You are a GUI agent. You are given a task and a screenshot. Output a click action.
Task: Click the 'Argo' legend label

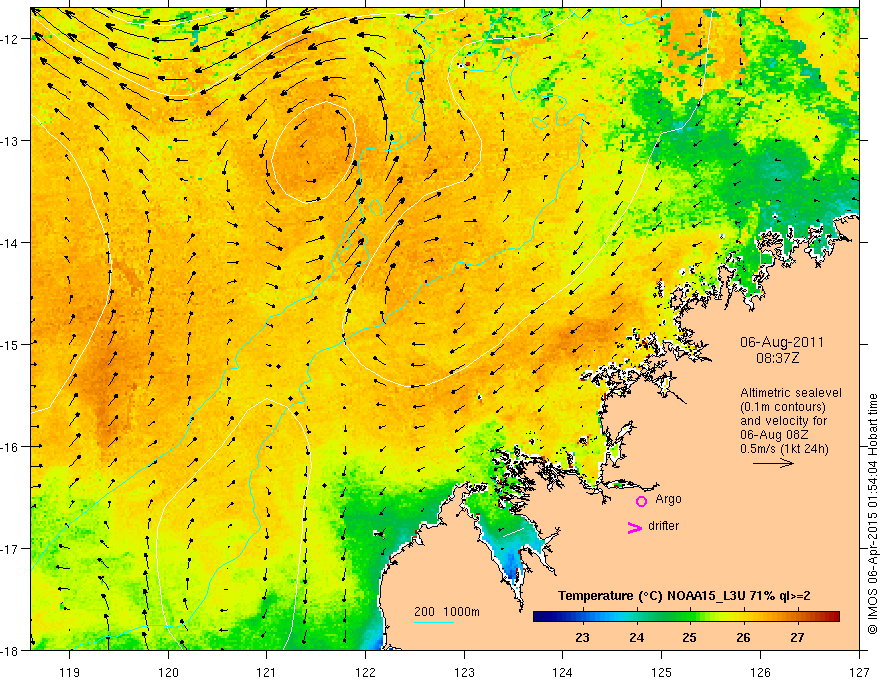pyautogui.click(x=668, y=499)
